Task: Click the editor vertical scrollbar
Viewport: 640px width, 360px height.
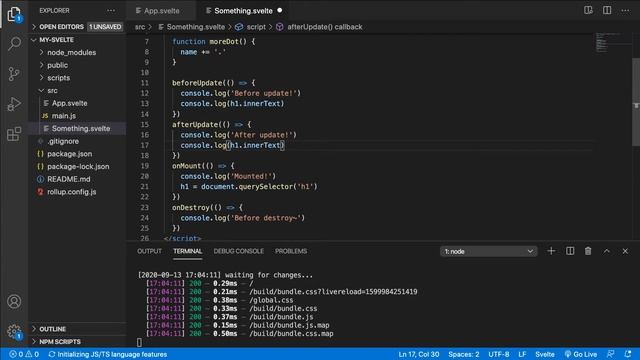Action: coord(636,102)
